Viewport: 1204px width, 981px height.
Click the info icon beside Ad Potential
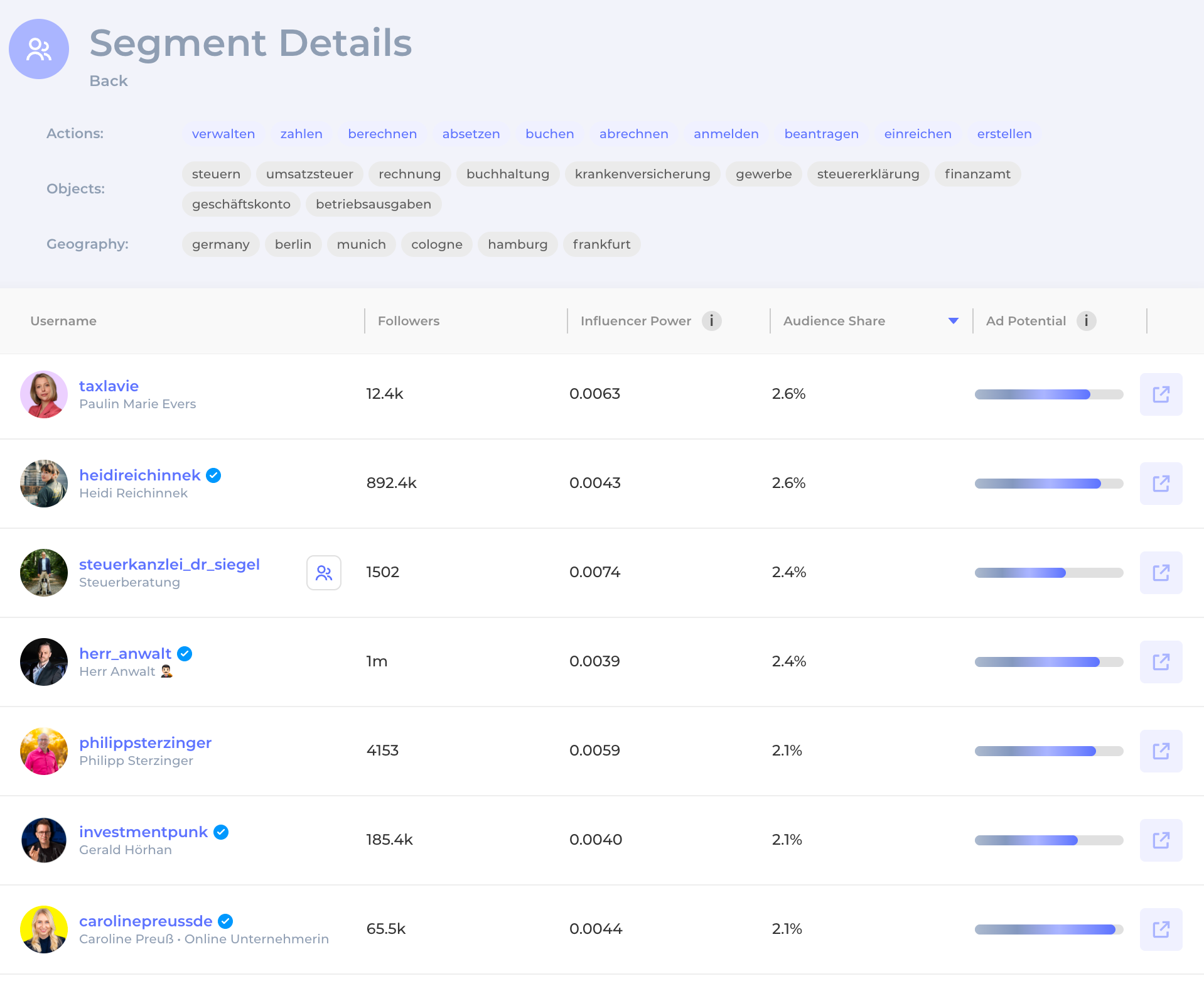(x=1087, y=320)
